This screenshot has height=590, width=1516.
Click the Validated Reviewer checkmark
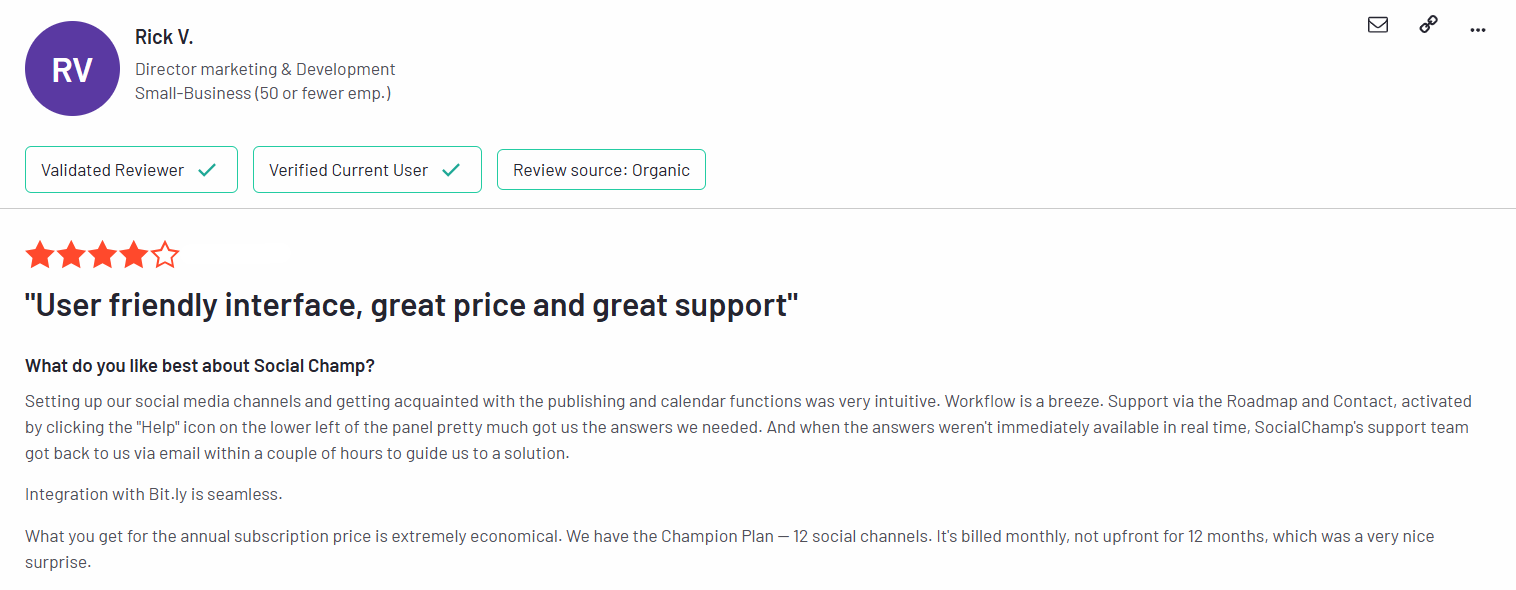[207, 170]
